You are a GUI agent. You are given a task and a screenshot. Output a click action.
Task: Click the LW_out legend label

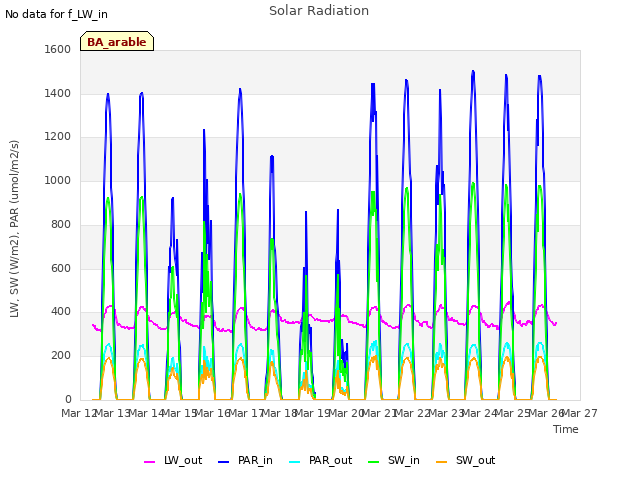click(183, 460)
